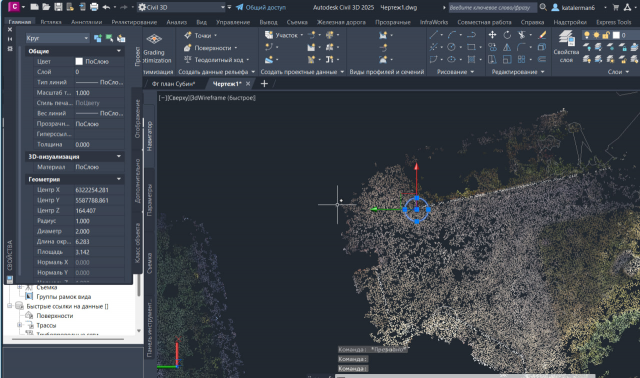Viewport: 640px width, 378px height.
Task: Toggle auto-hide on properties palette
Action: coord(10,39)
